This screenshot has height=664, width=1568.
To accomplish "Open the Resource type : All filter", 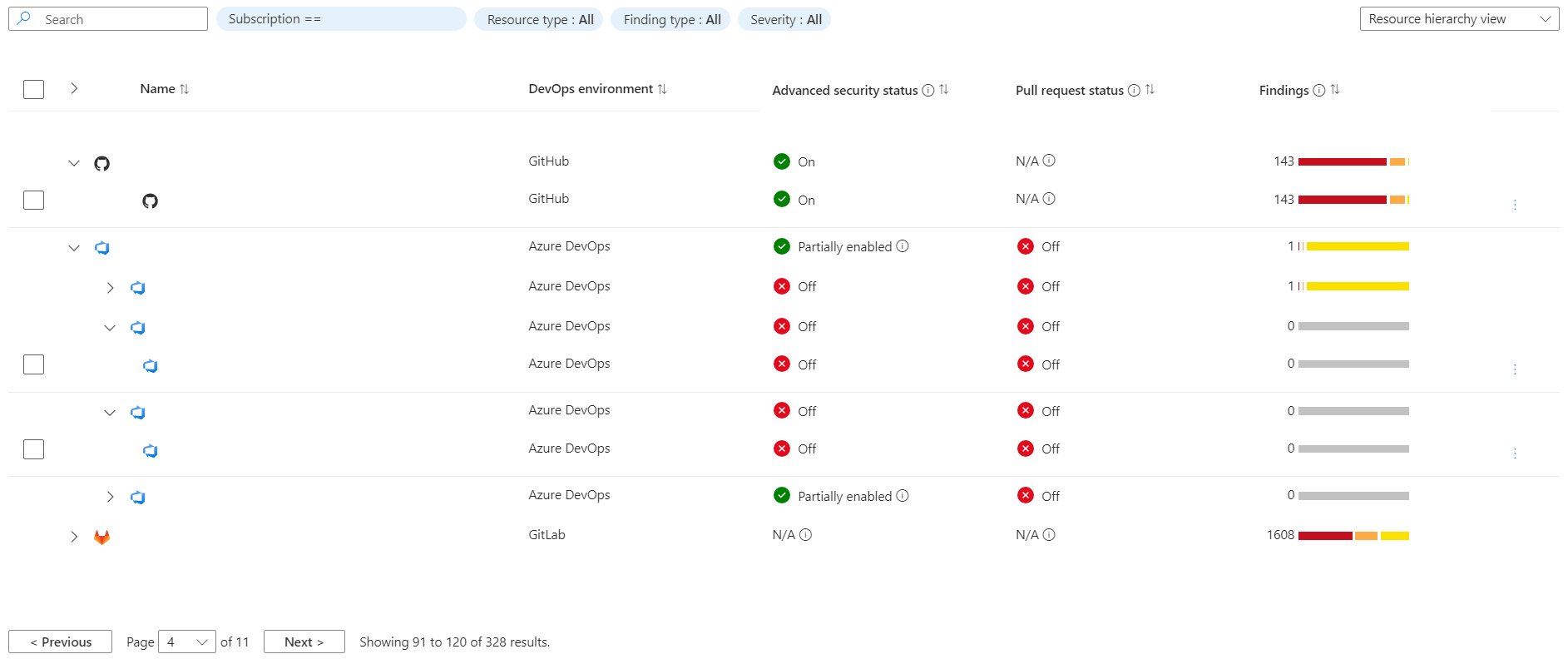I will [540, 19].
